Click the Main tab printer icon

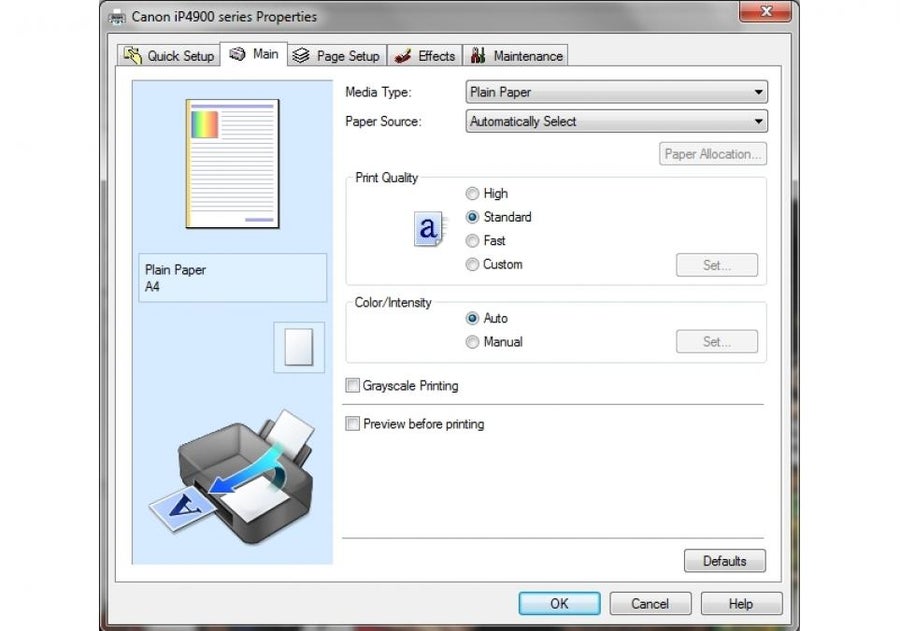pyautogui.click(x=237, y=53)
